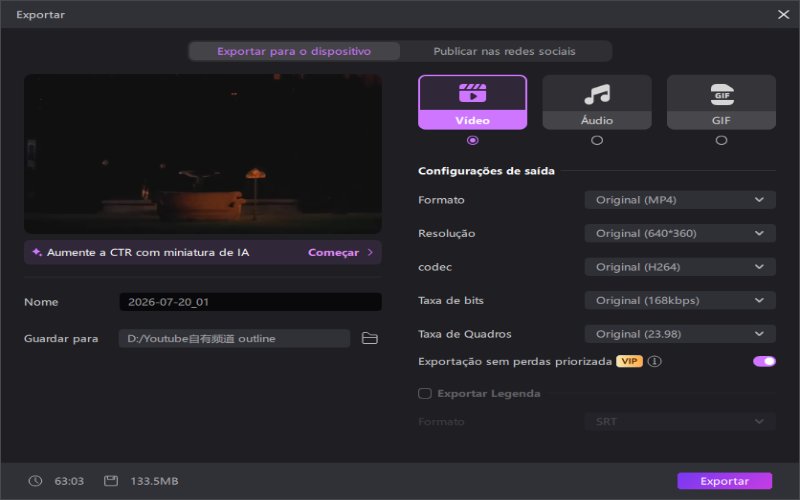This screenshot has width=800, height=500.
Task: Click the Exportação sem perdas priorizada label
Action: pyautogui.click(x=515, y=361)
